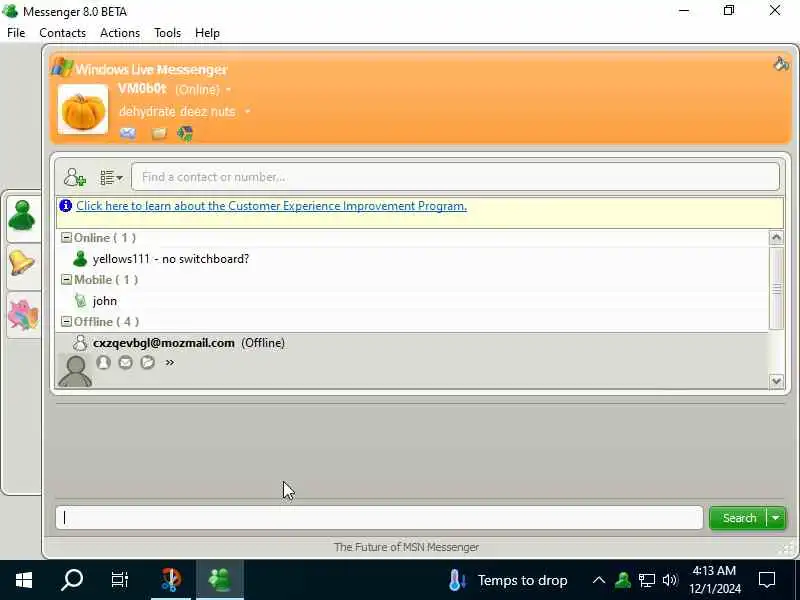Open the Help menu

coord(207,33)
